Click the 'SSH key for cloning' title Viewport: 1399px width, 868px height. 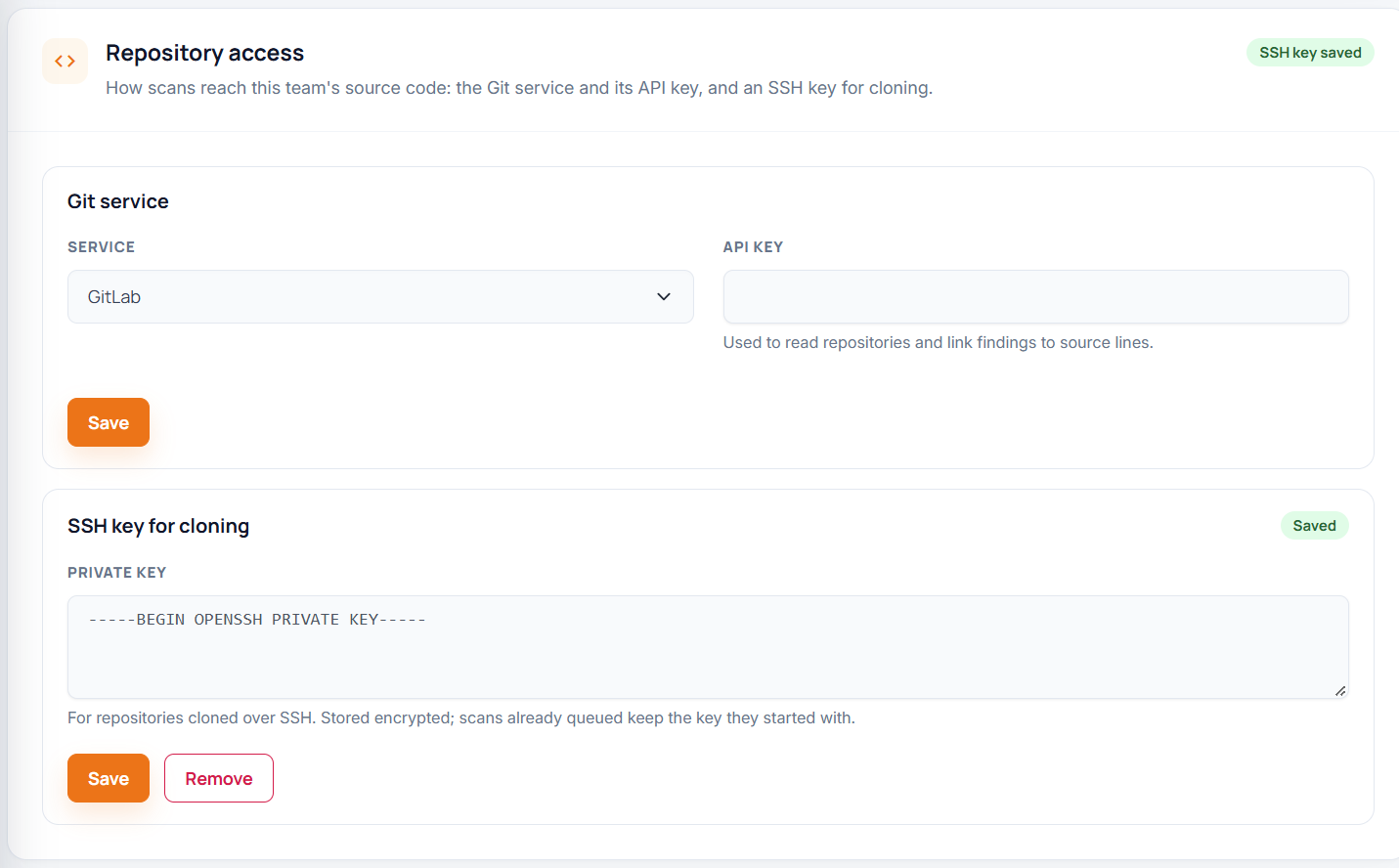[158, 526]
